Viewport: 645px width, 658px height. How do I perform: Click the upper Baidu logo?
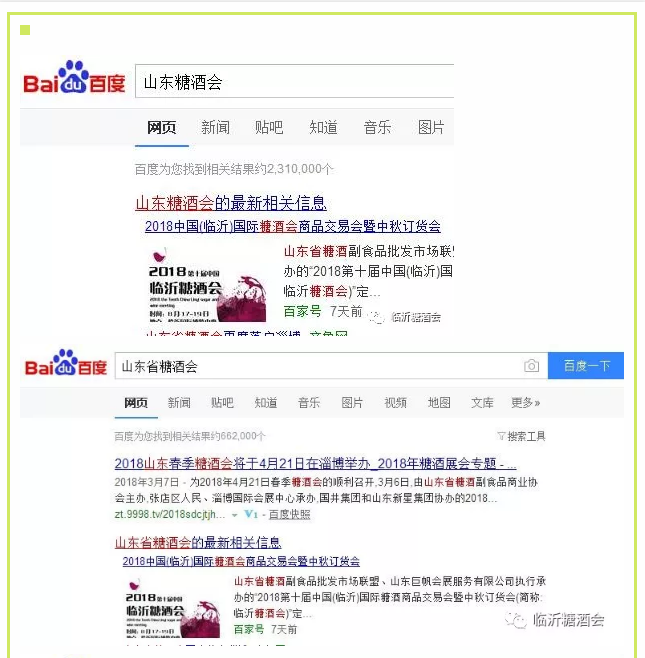74,77
